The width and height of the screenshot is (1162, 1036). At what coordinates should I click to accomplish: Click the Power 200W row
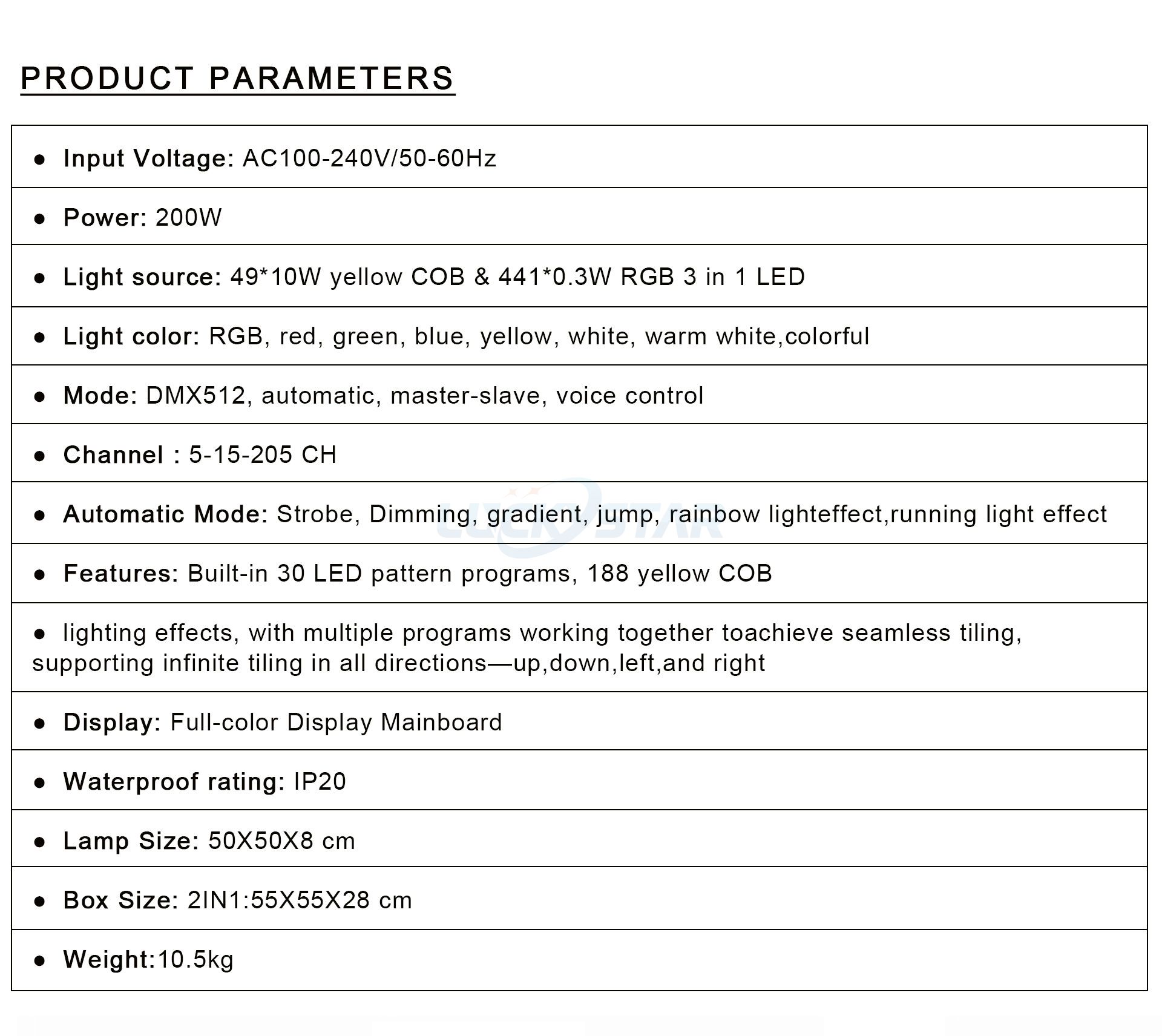point(143,218)
